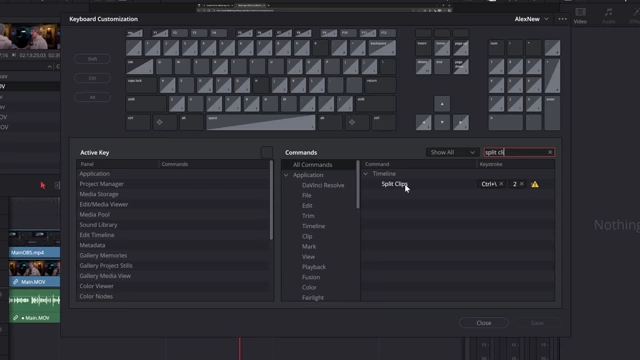This screenshot has width=640, height=360.
Task: Select Playback command category
Action: click(314, 267)
